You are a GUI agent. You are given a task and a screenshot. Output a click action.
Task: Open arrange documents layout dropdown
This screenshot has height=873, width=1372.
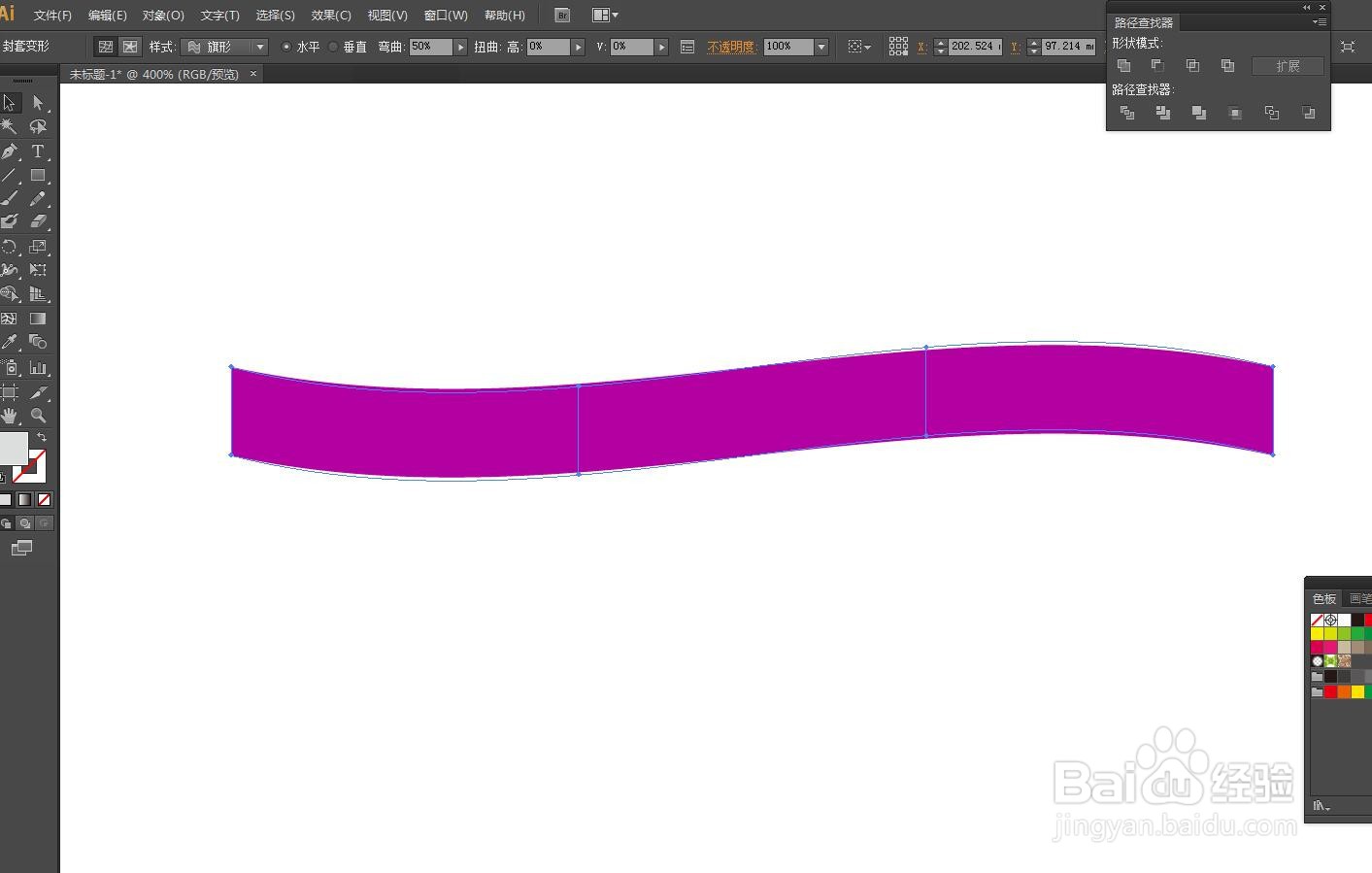(x=605, y=16)
